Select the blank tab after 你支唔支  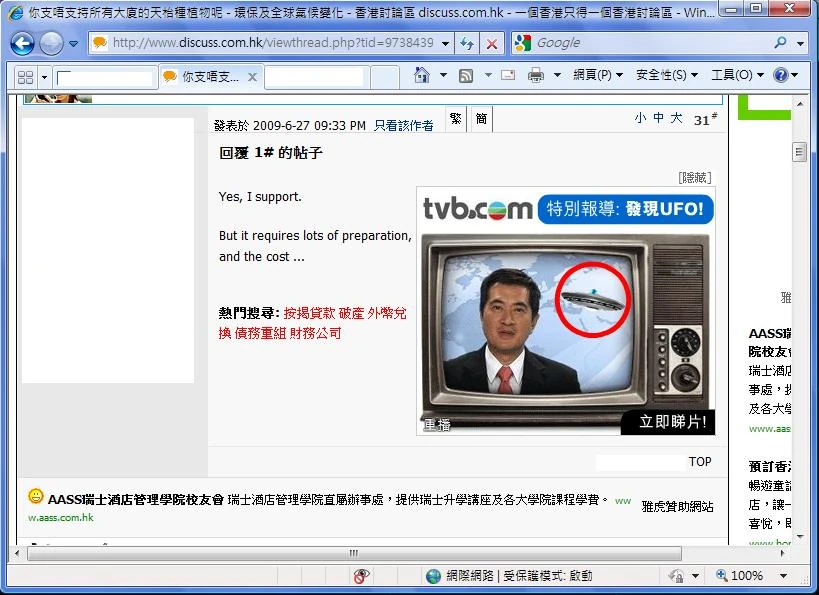(317, 77)
